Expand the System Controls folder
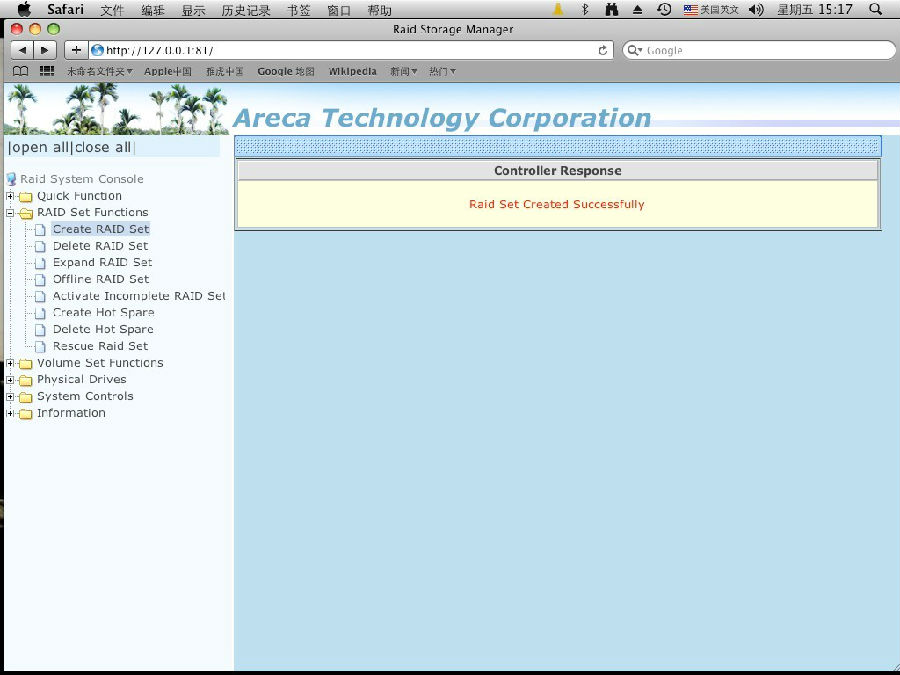 [10, 397]
